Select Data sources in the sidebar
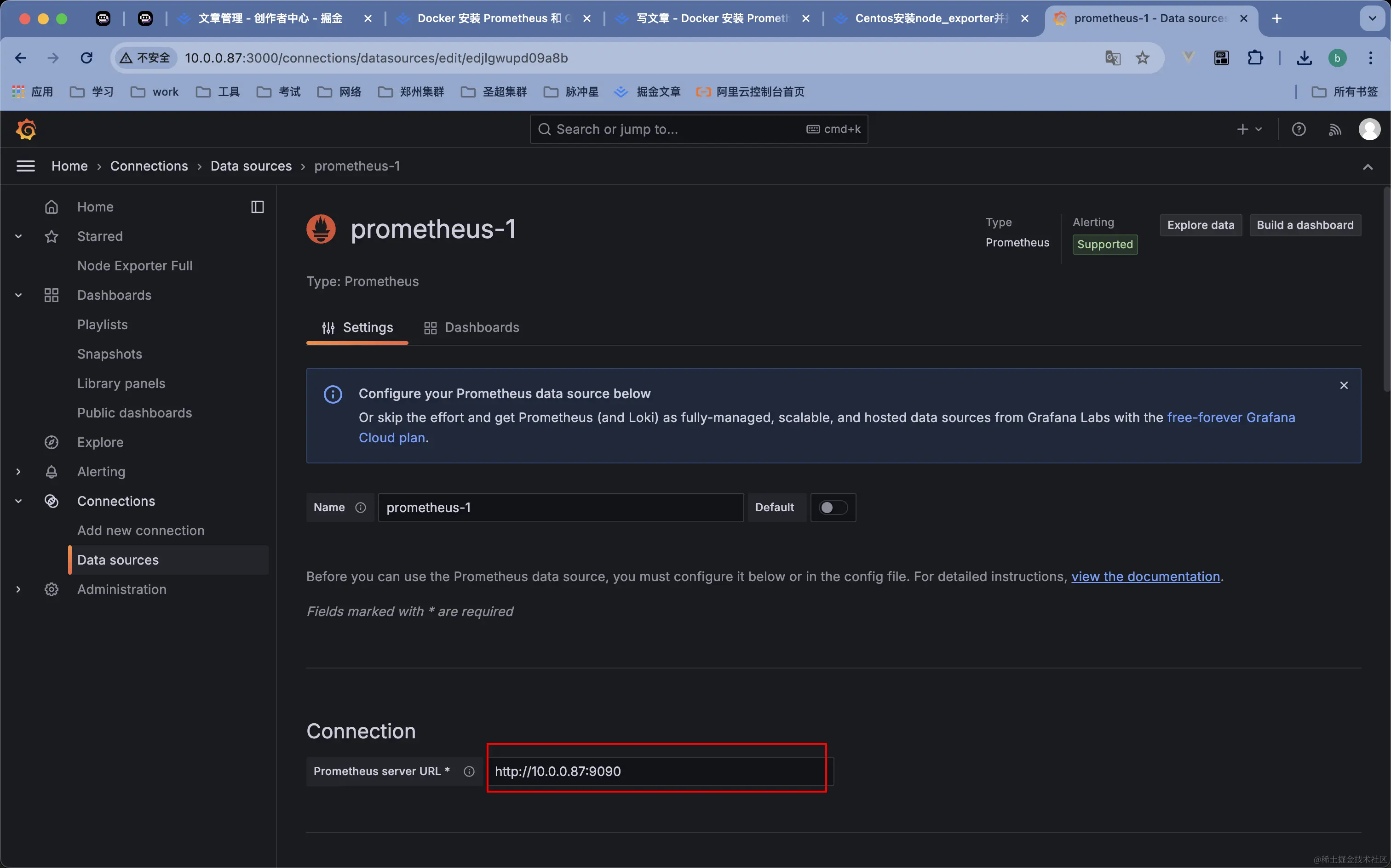The image size is (1391, 868). pos(168,560)
